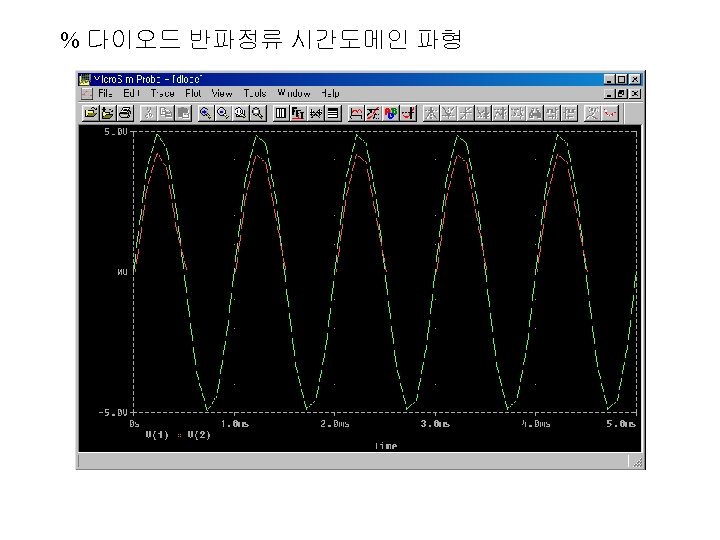Click the Eval Goal Function icon

click(373, 113)
